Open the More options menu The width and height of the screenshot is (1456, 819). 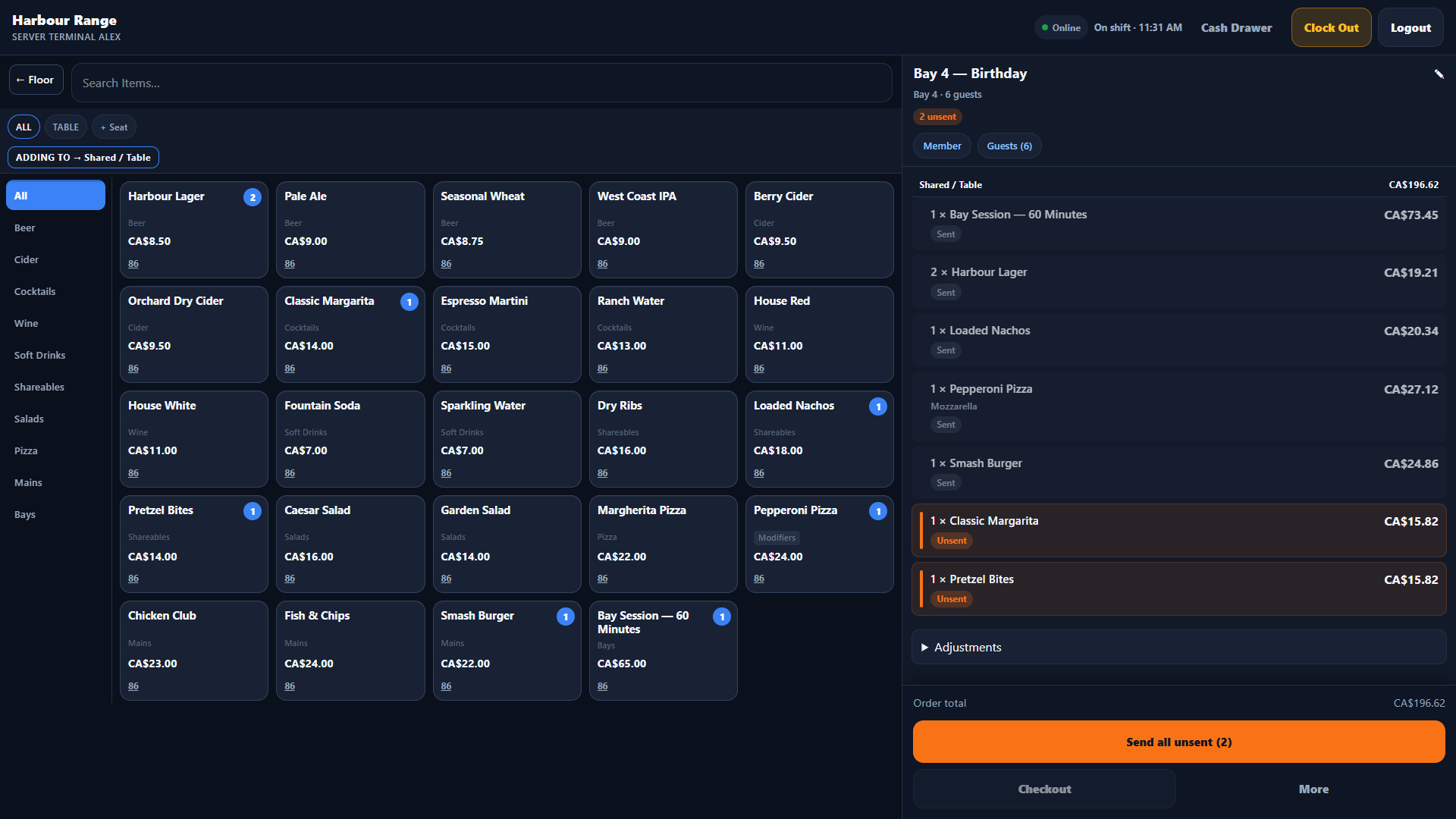click(x=1313, y=789)
